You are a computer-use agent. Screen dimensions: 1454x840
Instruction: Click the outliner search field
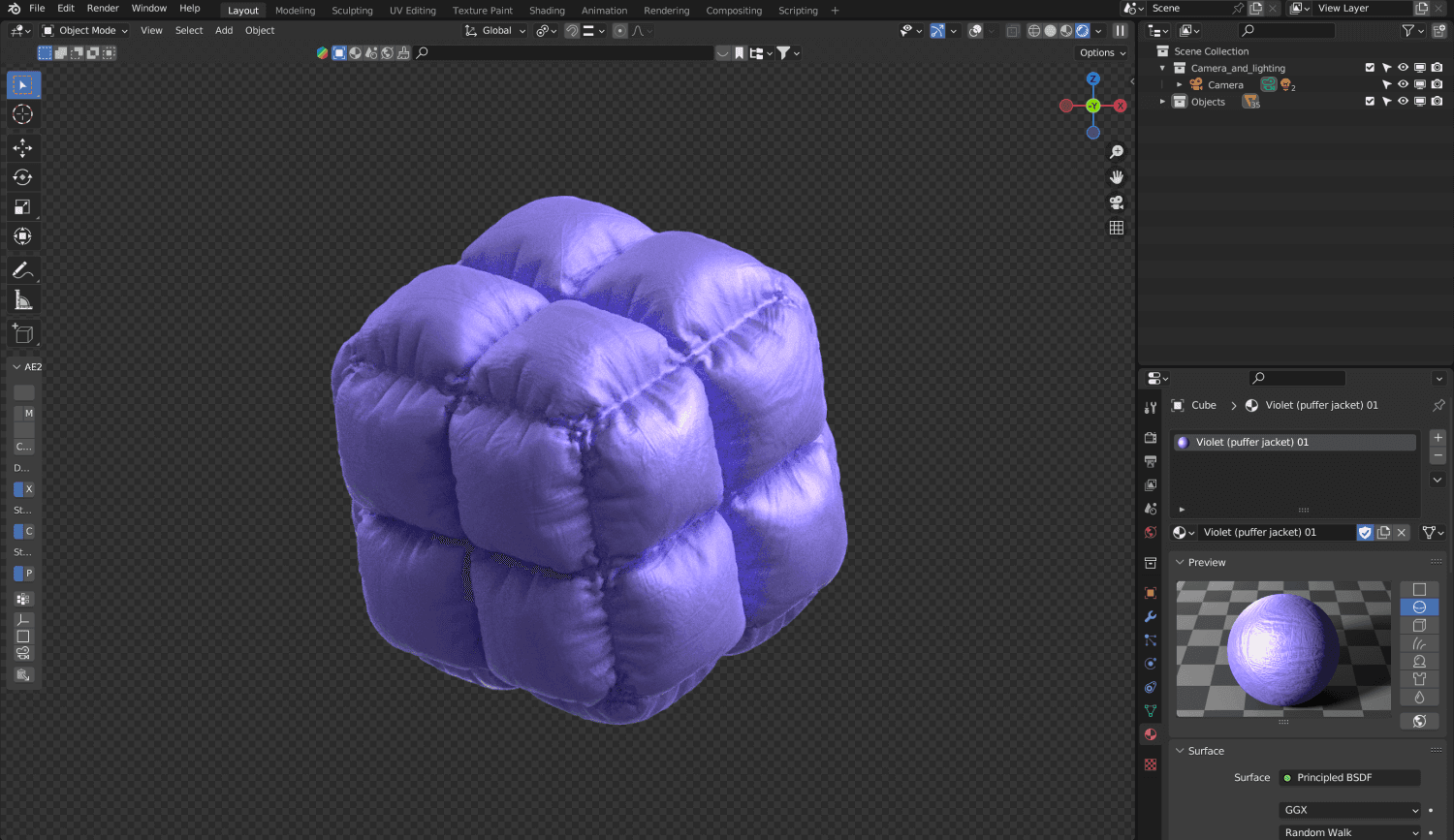pos(1287,31)
